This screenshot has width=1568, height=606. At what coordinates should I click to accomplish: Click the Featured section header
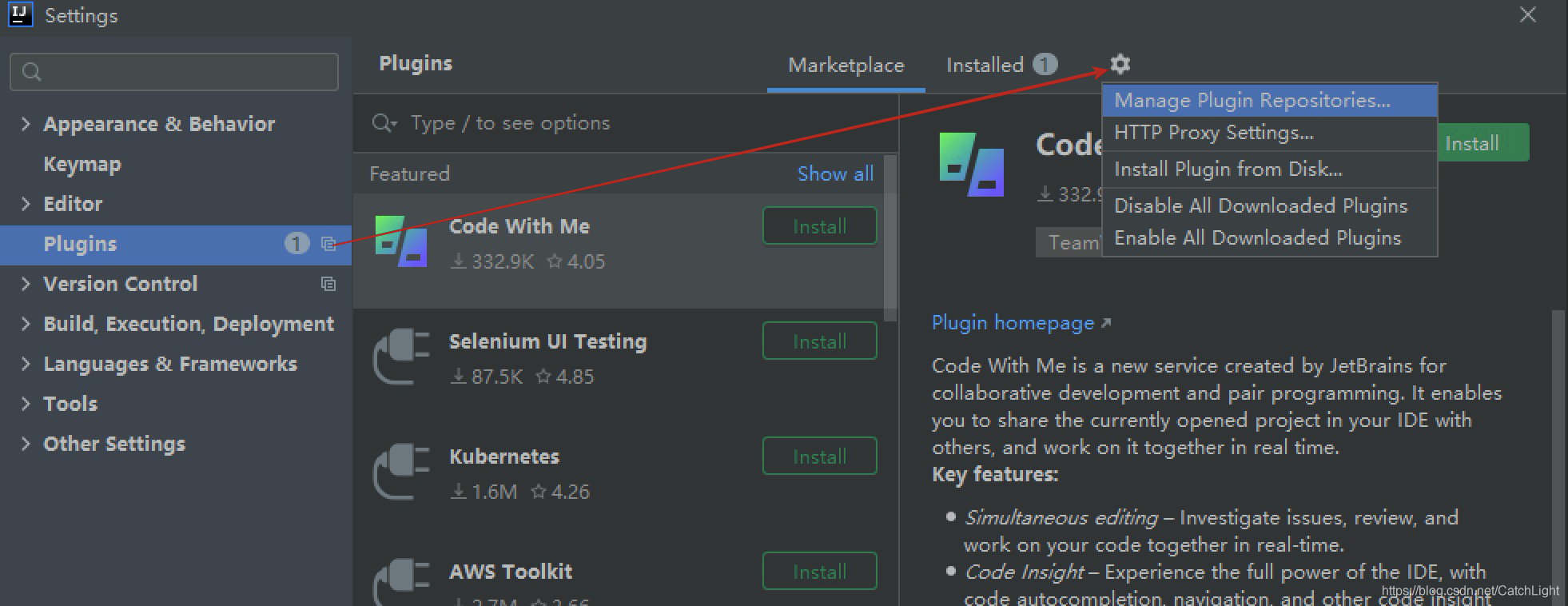coord(409,173)
